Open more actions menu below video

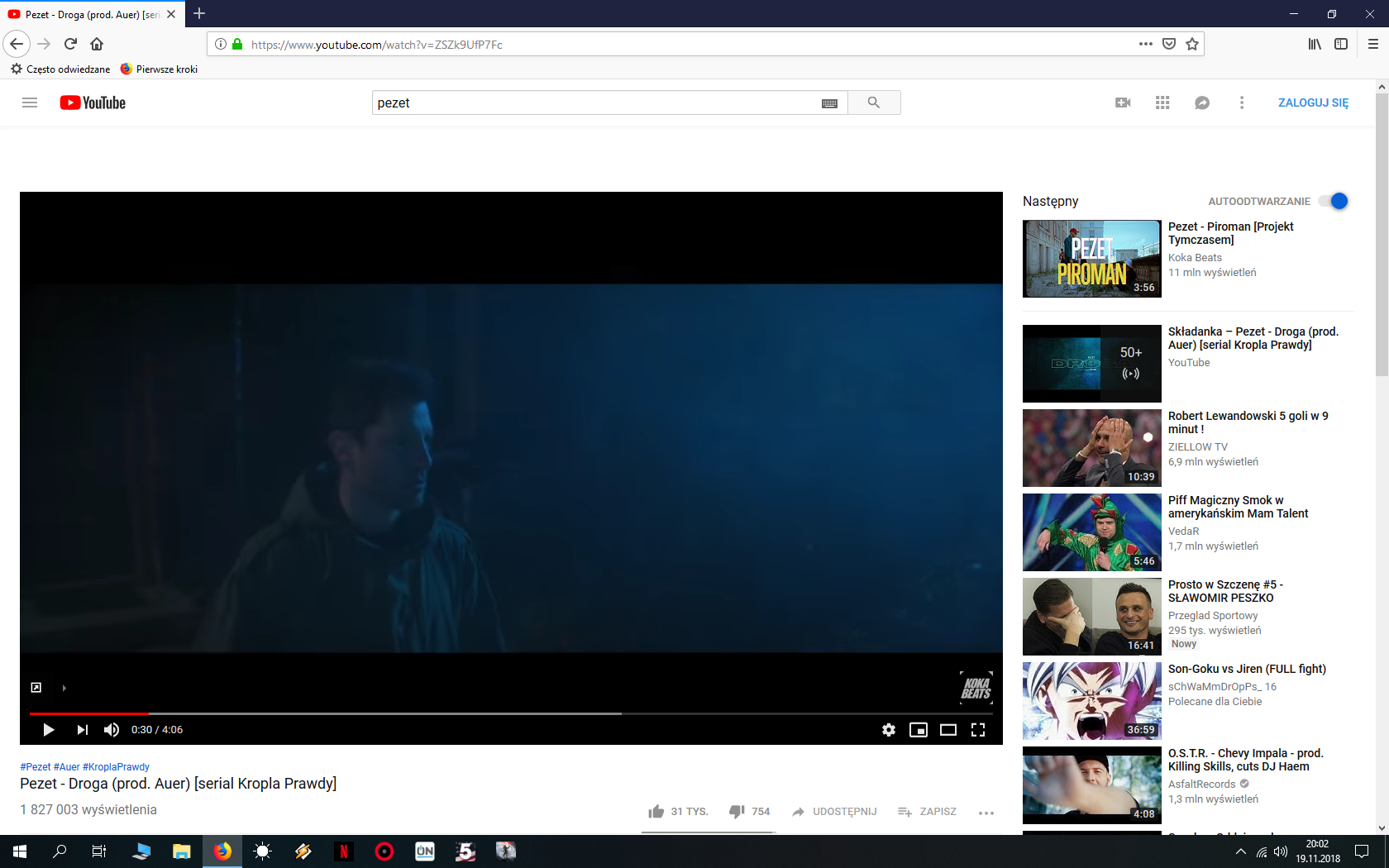click(x=986, y=813)
